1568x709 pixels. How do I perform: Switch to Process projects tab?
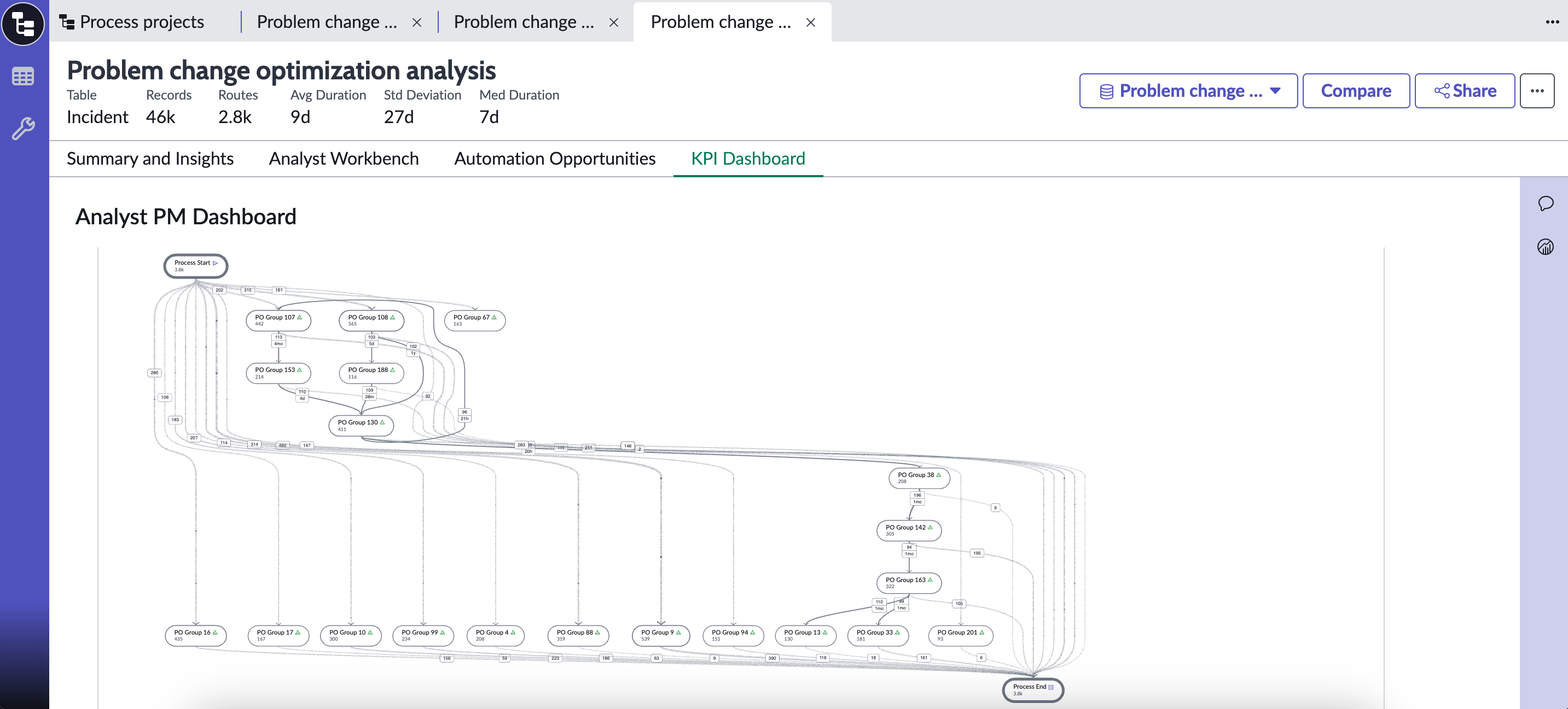tap(132, 22)
